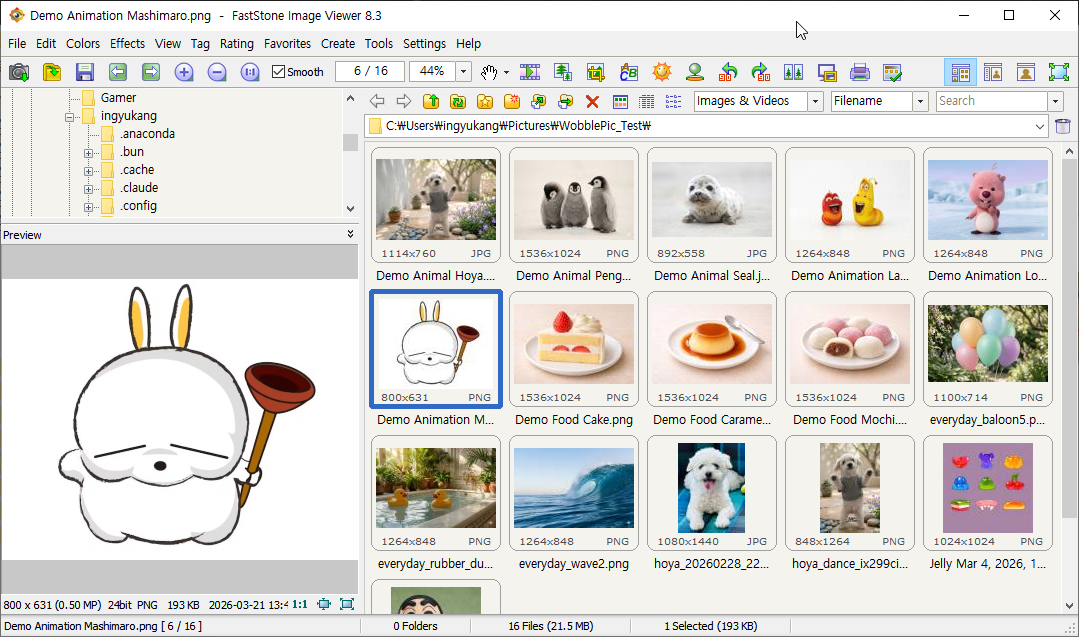Open the Favorites menu
This screenshot has height=637, width=1079.
(288, 43)
